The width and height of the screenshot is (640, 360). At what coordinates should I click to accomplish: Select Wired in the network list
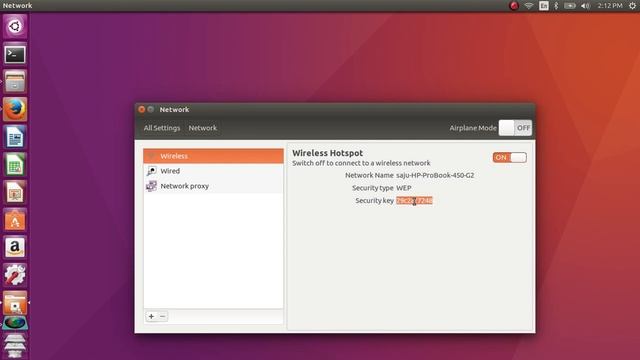click(213, 171)
